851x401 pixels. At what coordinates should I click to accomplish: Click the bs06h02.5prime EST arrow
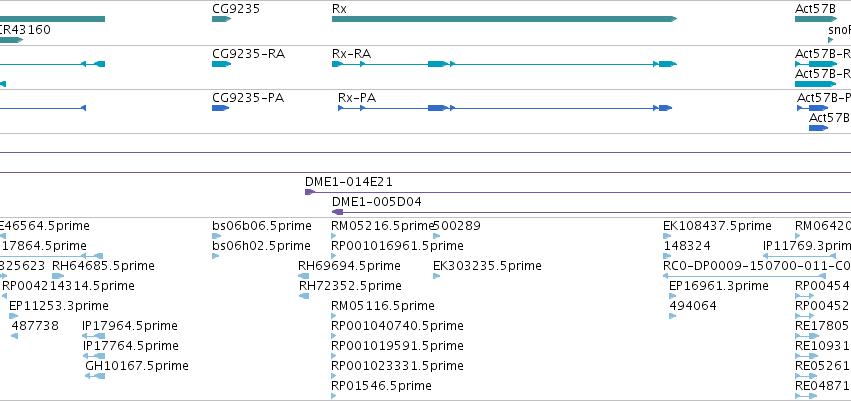click(x=215, y=256)
